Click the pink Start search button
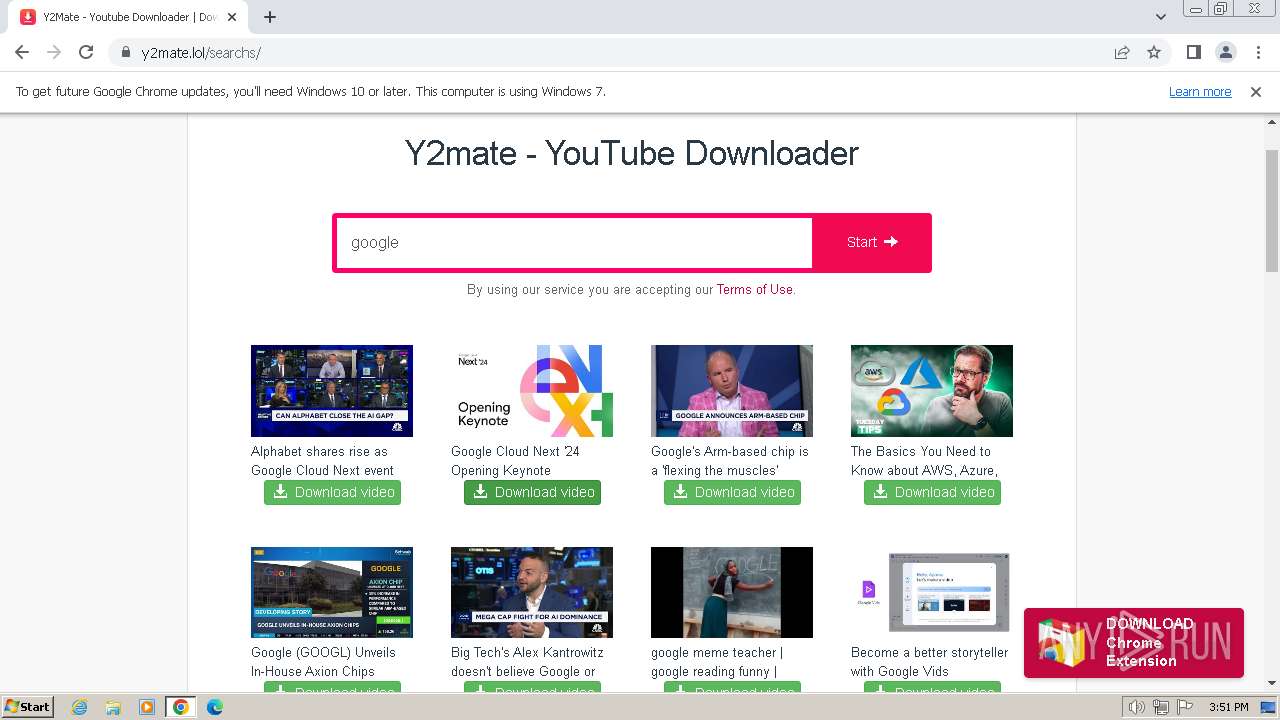The height and width of the screenshot is (720, 1280). [872, 243]
